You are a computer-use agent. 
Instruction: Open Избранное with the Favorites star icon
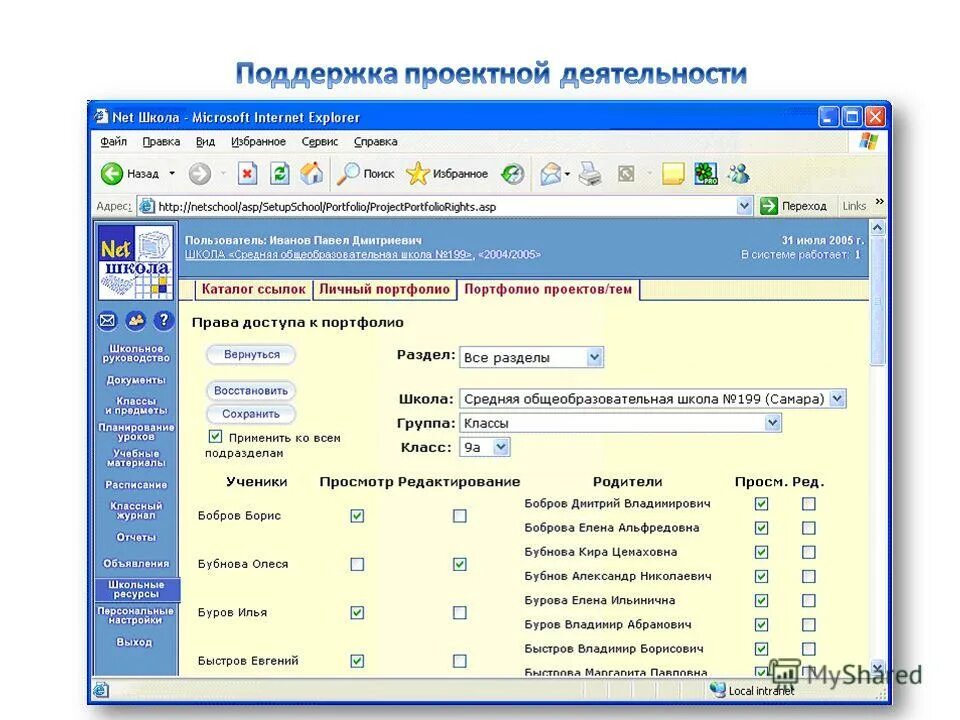click(417, 173)
